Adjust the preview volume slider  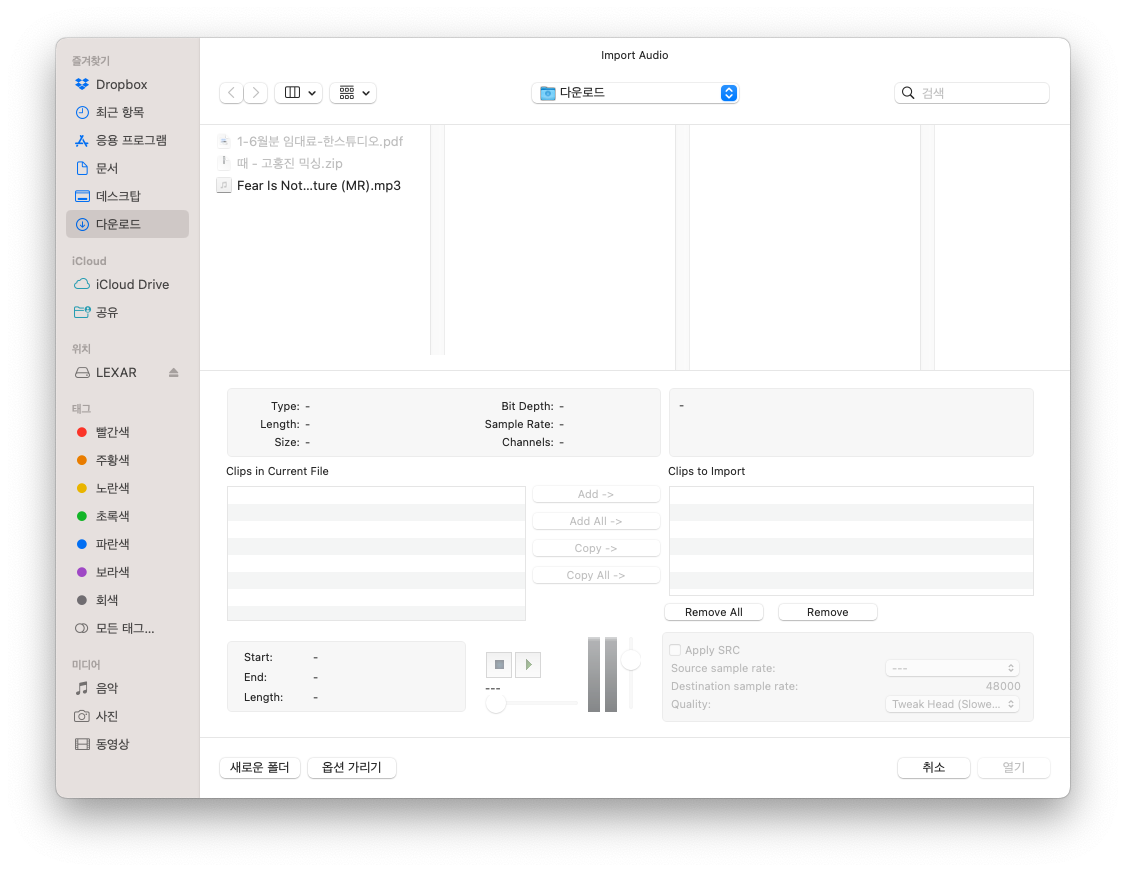pos(631,661)
